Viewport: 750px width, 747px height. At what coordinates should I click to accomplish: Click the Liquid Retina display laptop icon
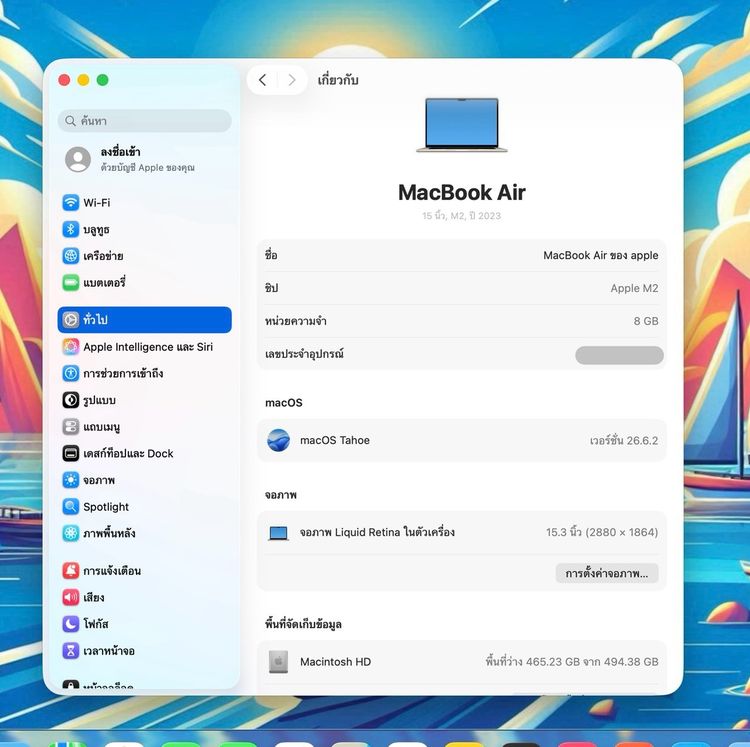click(278, 533)
